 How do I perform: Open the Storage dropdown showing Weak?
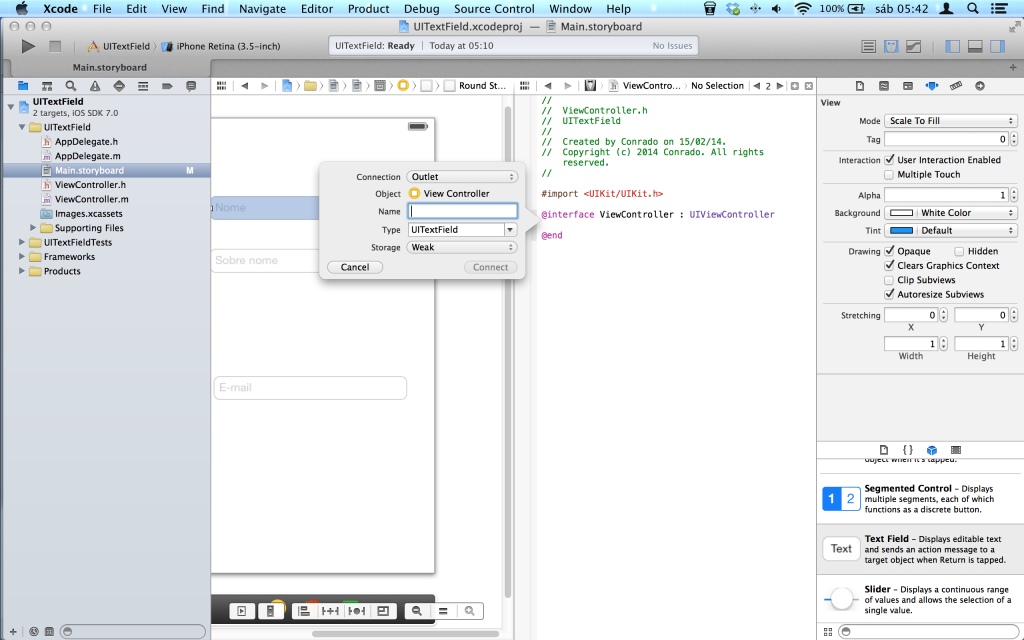tap(462, 247)
